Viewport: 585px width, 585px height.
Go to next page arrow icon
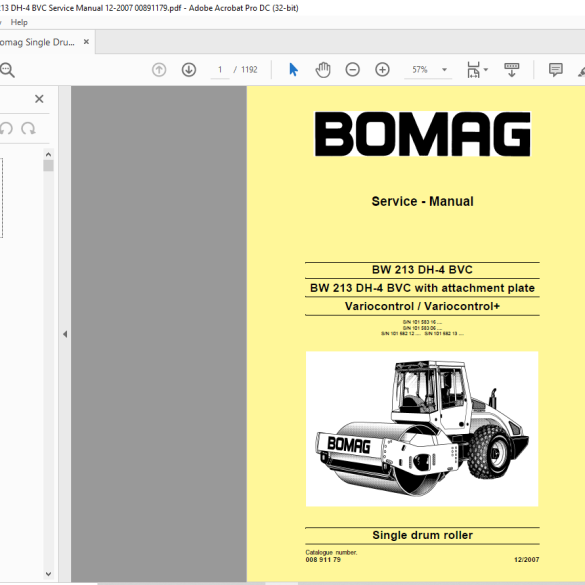[189, 70]
